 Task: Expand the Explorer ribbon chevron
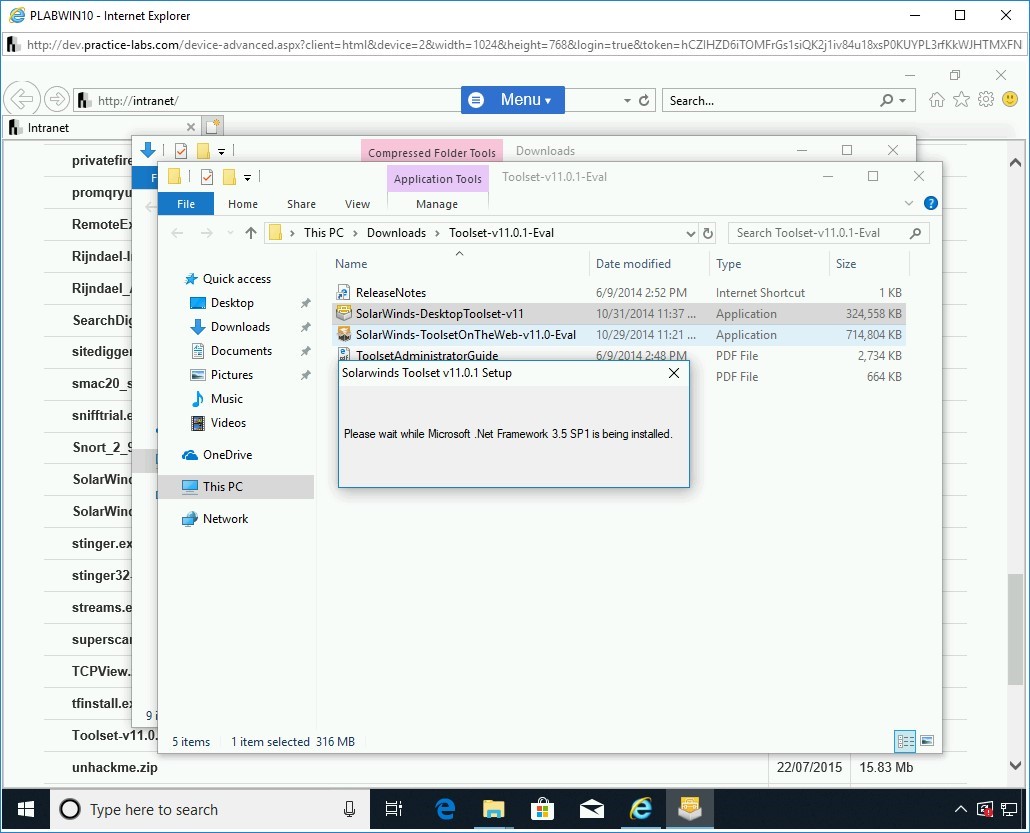pyautogui.click(x=909, y=203)
